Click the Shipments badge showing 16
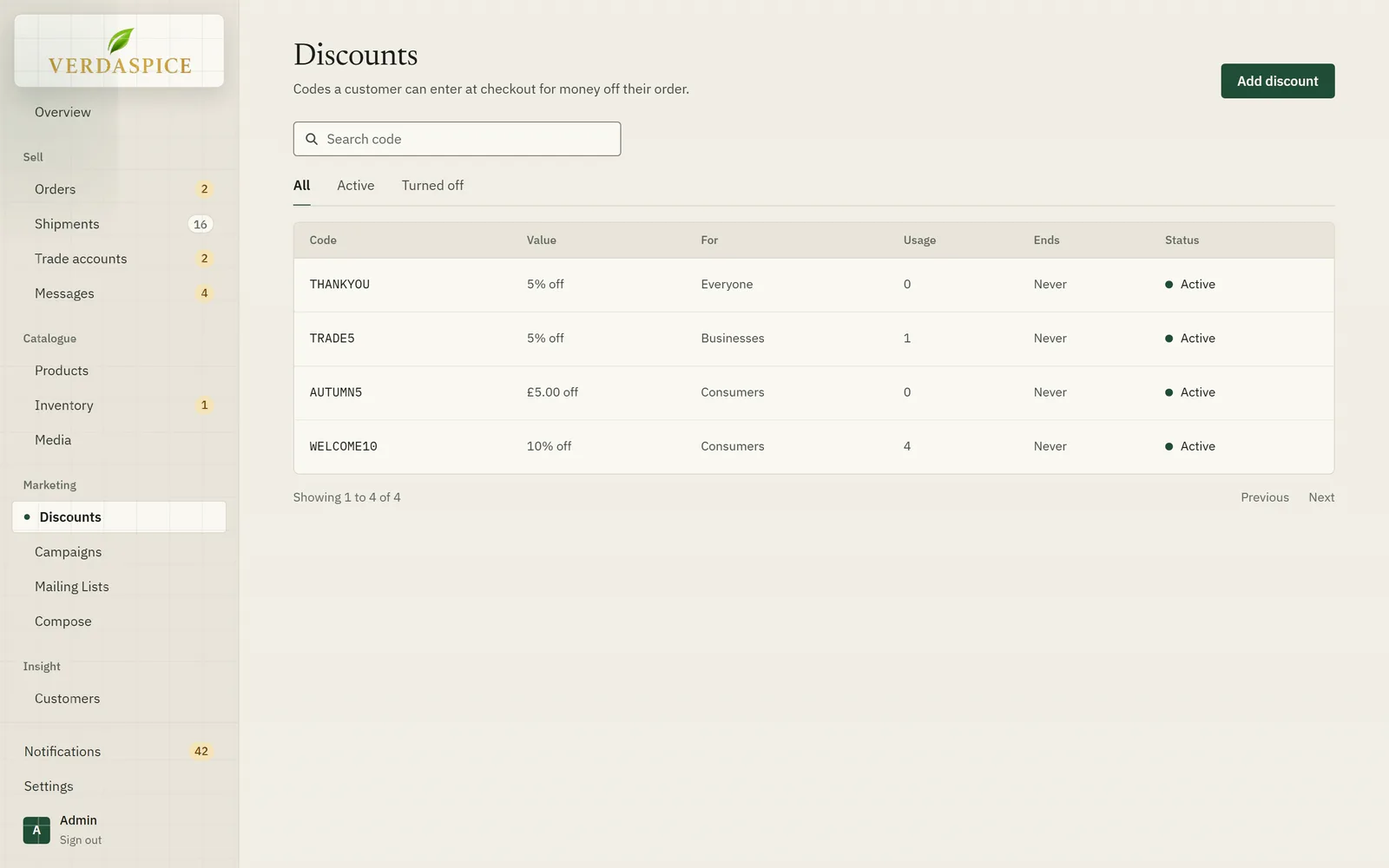 pos(201,224)
